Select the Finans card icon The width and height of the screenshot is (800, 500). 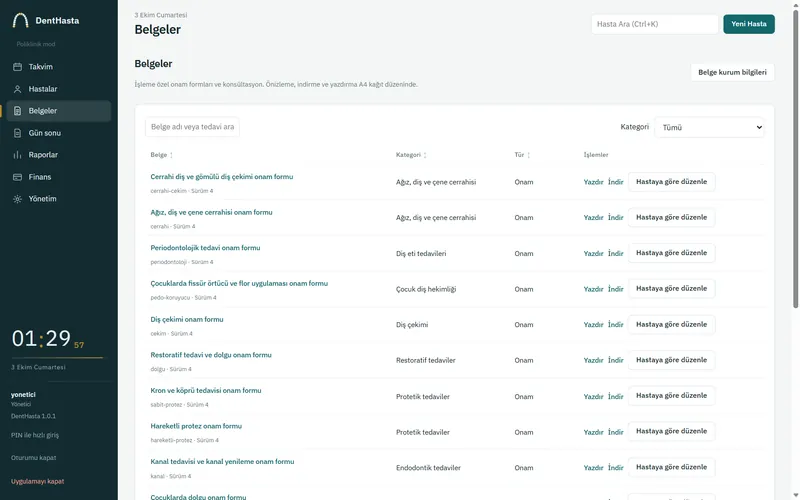tap(17, 177)
